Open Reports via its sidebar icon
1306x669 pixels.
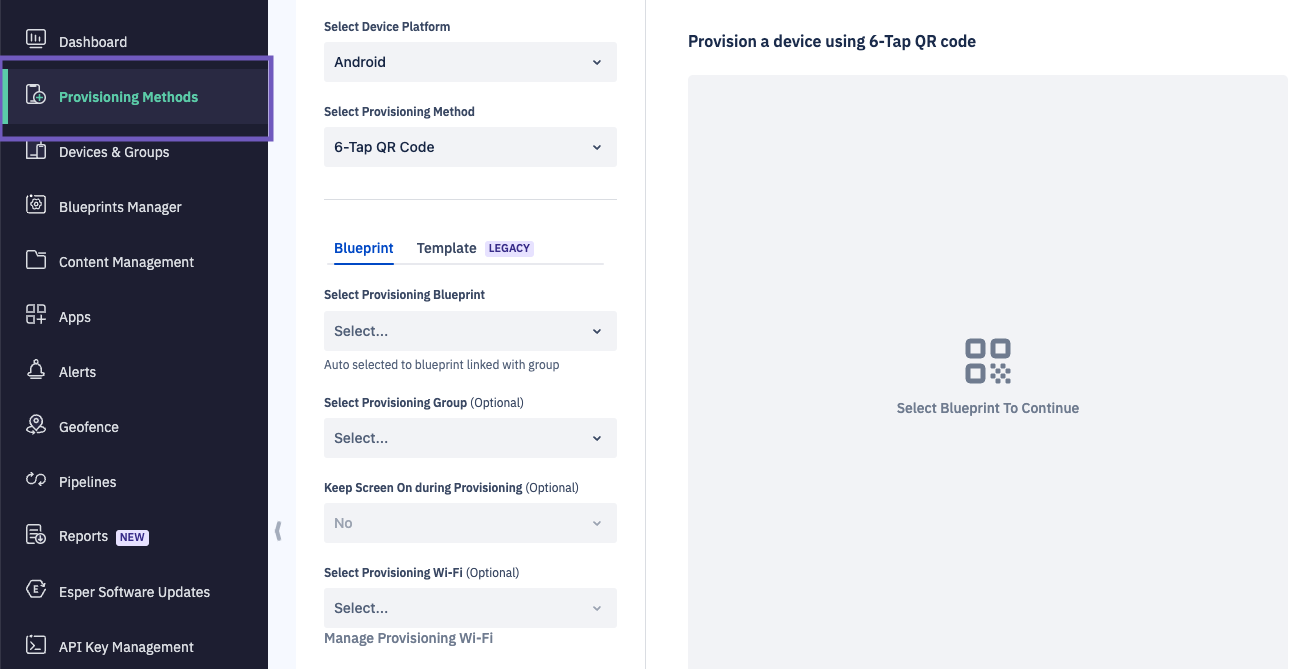click(36, 536)
